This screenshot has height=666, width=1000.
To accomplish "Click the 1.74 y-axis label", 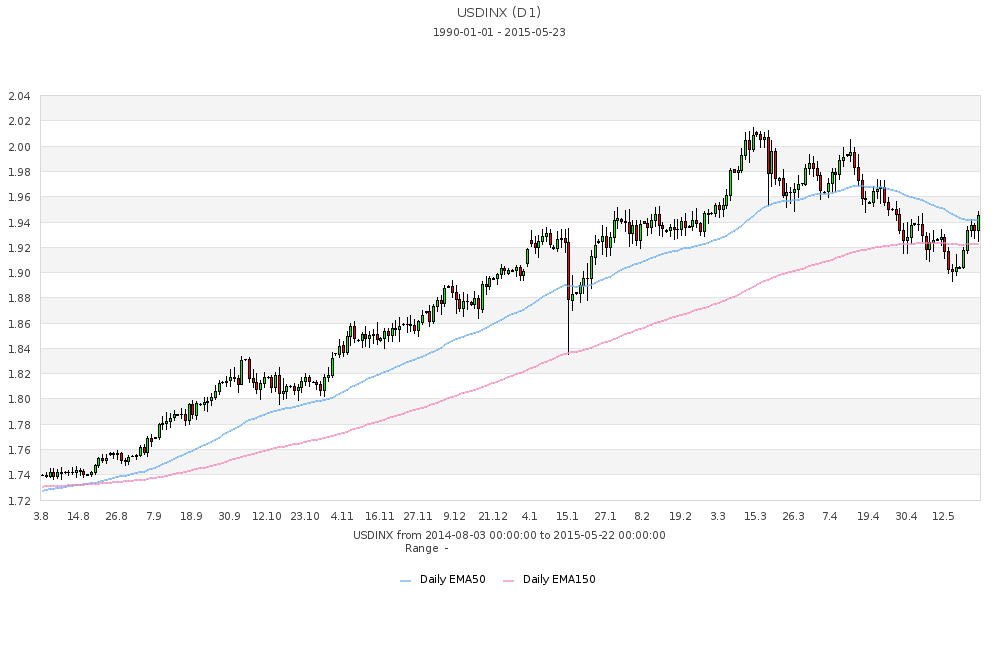I will click(19, 475).
